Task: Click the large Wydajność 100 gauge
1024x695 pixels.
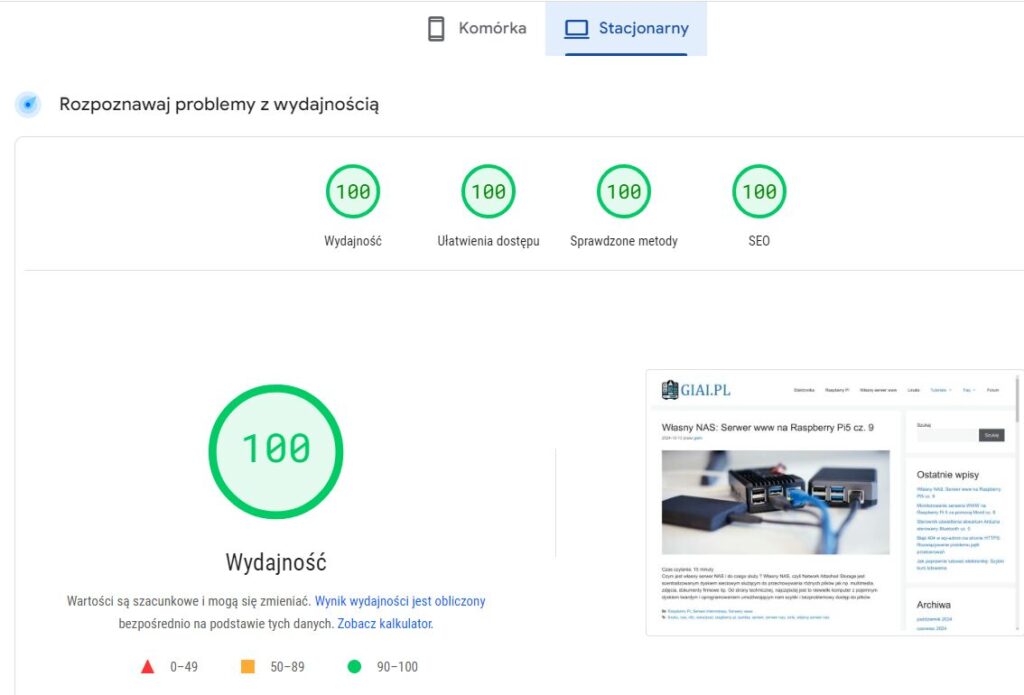Action: tap(276, 451)
